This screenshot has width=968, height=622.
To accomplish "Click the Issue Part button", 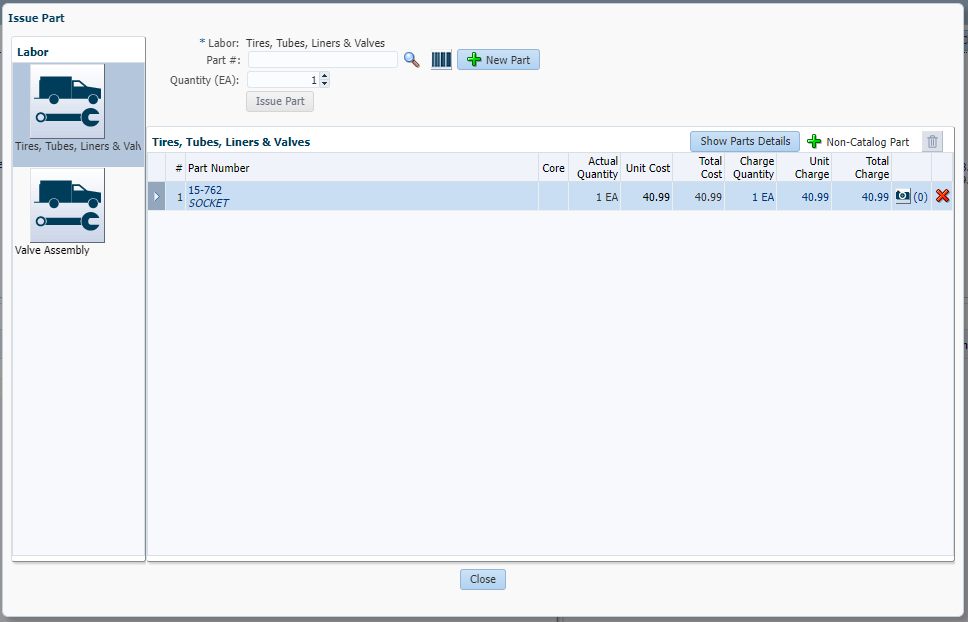I will pos(280,101).
